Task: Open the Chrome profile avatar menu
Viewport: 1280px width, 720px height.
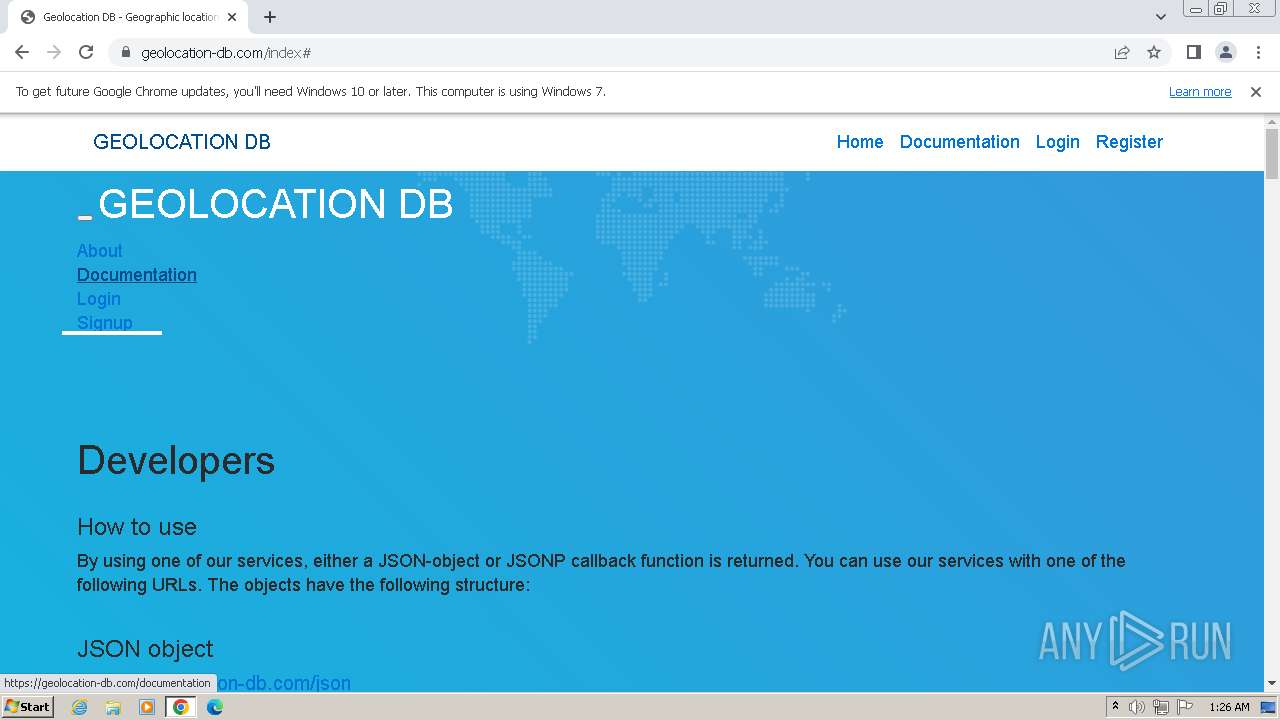Action: coord(1225,52)
